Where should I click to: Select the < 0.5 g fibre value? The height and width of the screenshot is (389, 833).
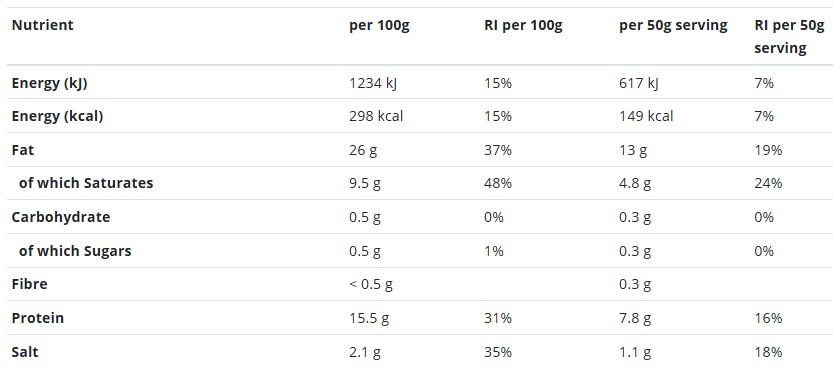[x=371, y=285]
